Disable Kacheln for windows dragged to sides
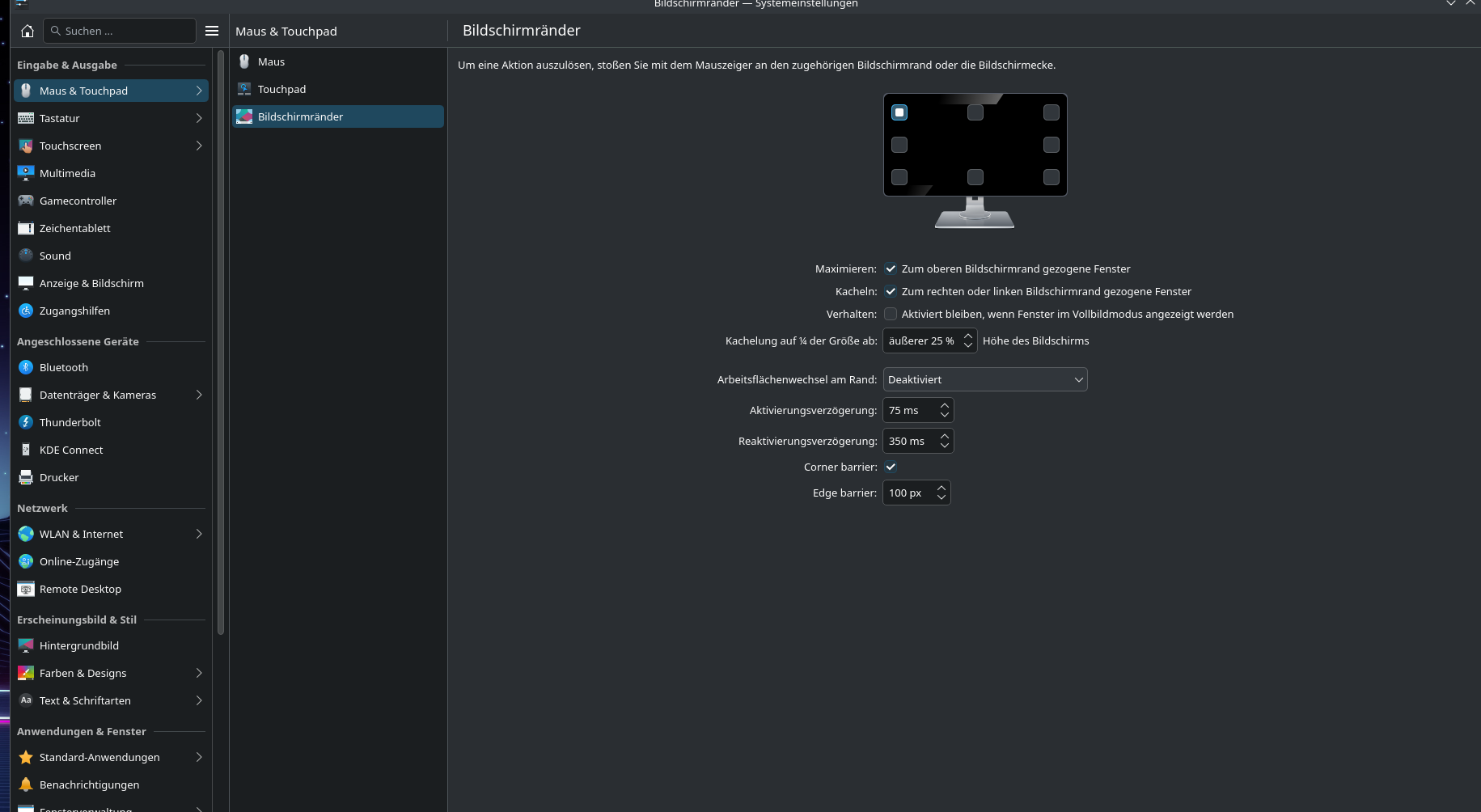1481x812 pixels. 891,291
